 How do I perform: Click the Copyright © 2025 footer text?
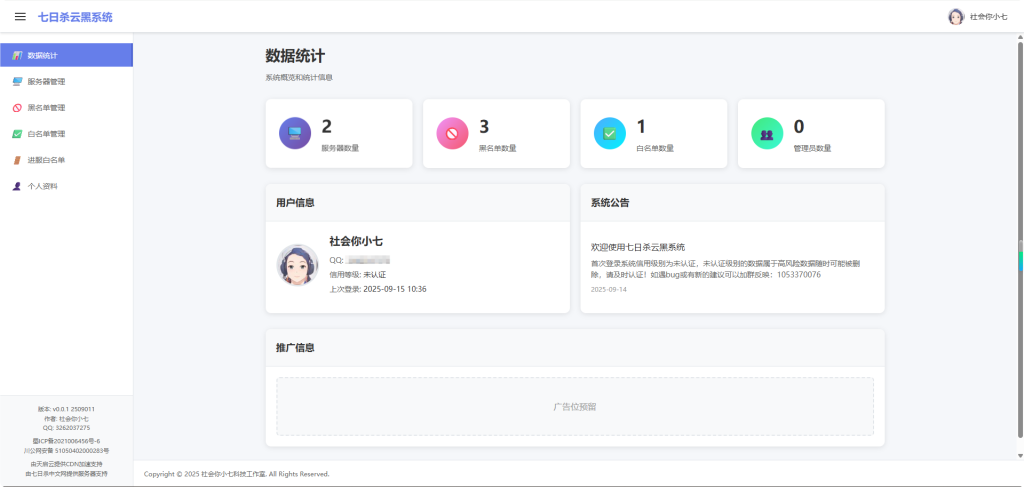[236, 474]
